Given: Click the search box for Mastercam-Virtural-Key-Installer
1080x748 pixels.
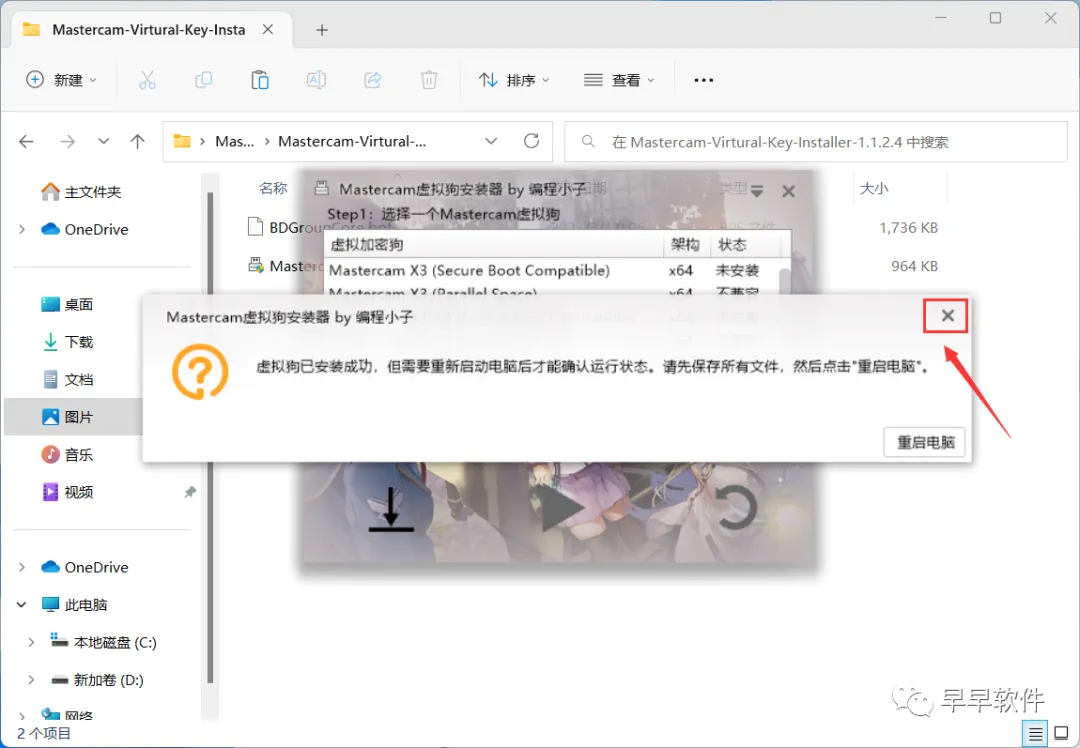Looking at the screenshot, I should pyautogui.click(x=816, y=142).
